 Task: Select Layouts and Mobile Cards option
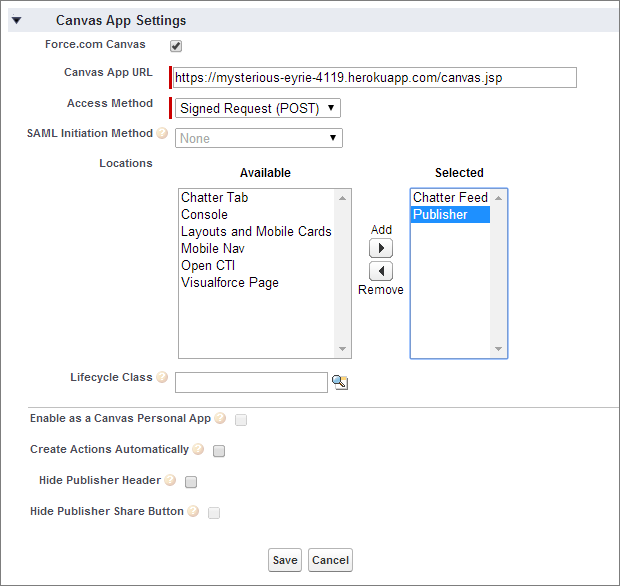[256, 231]
